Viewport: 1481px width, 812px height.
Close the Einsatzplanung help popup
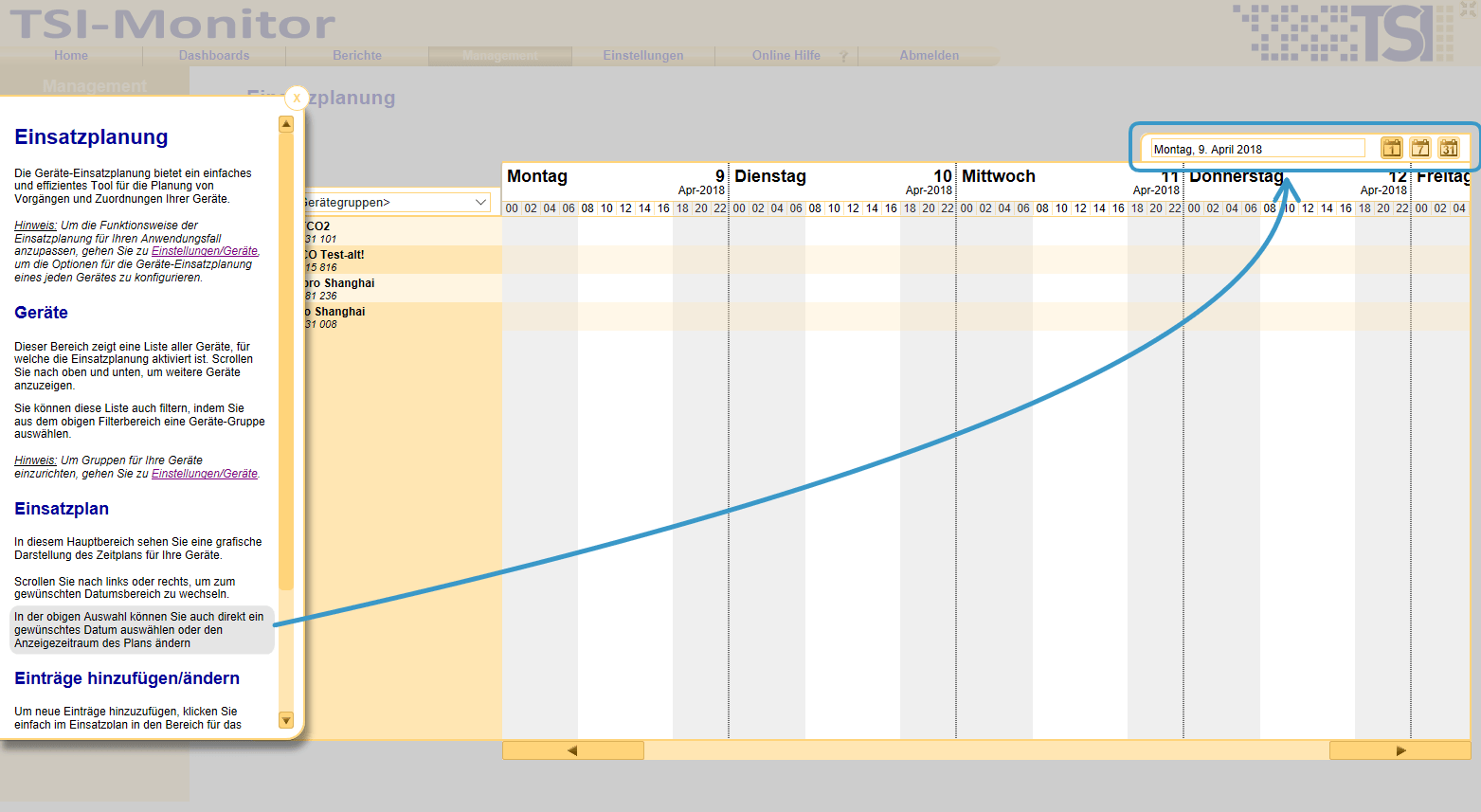coord(297,98)
